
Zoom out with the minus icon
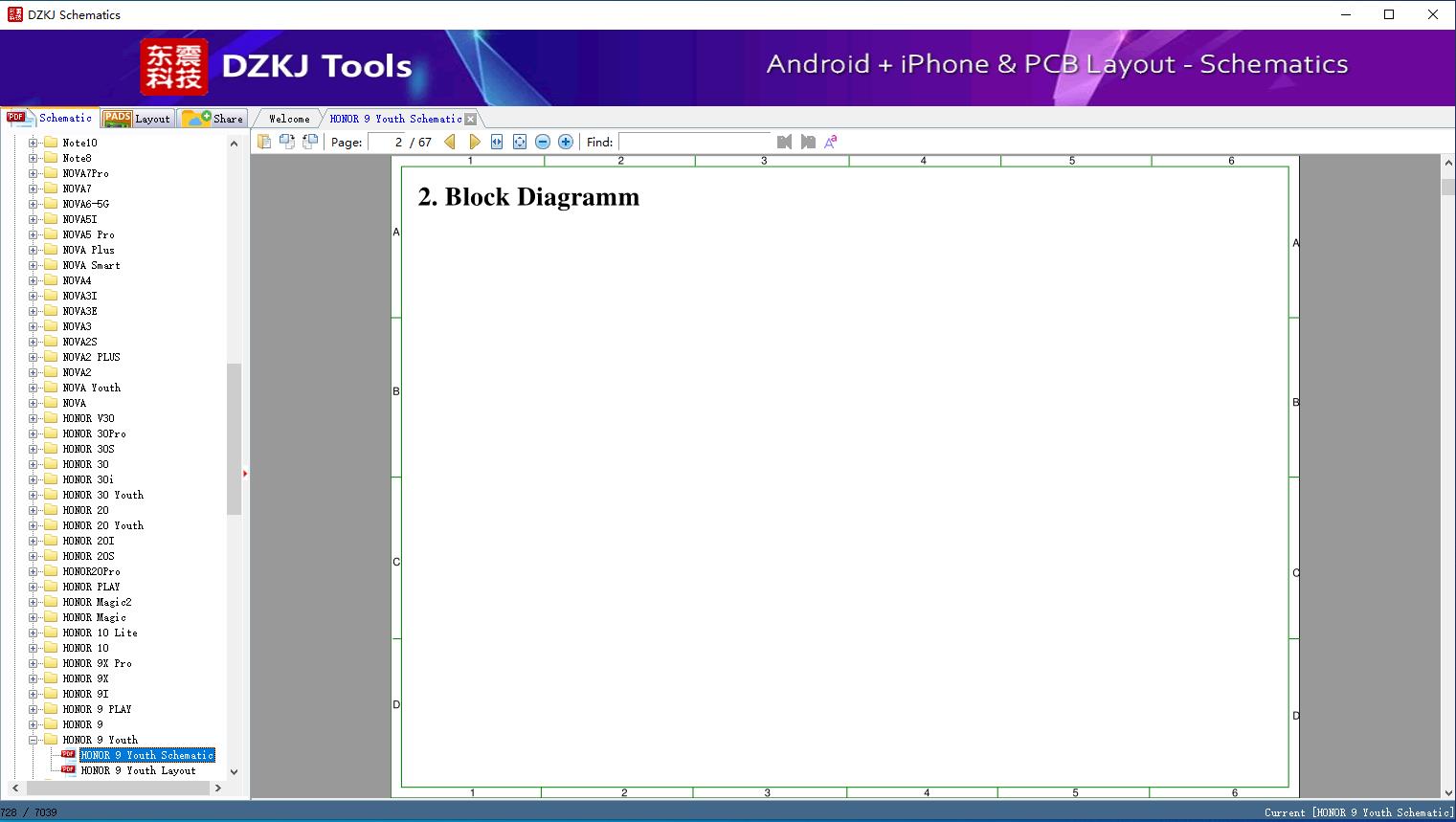pos(543,142)
